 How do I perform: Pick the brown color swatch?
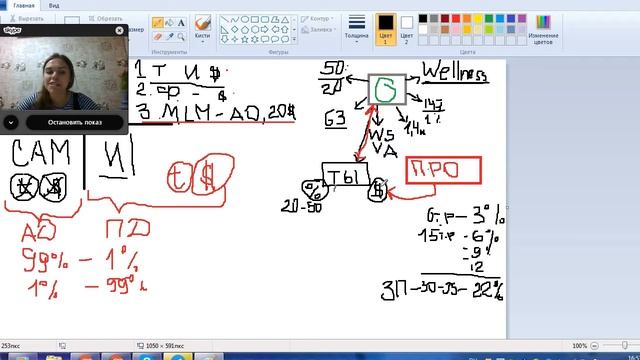click(x=445, y=29)
